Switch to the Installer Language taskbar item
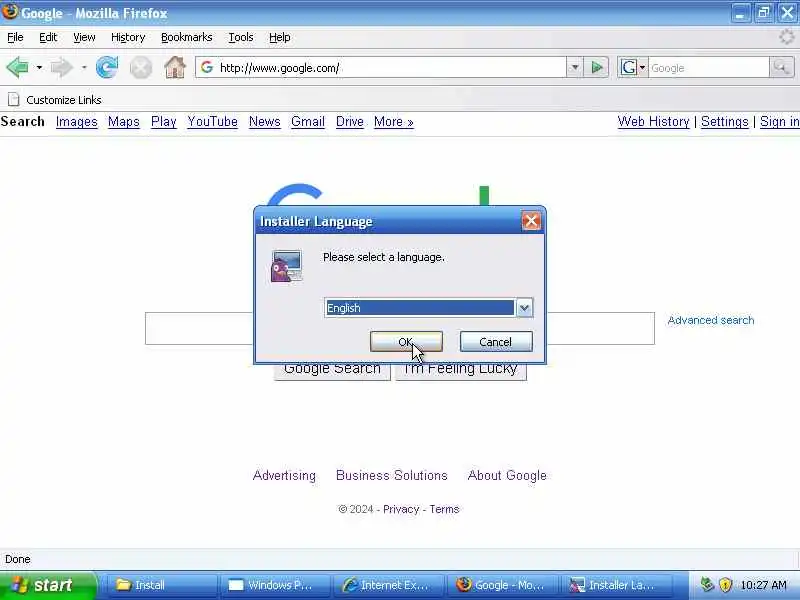 [616, 585]
